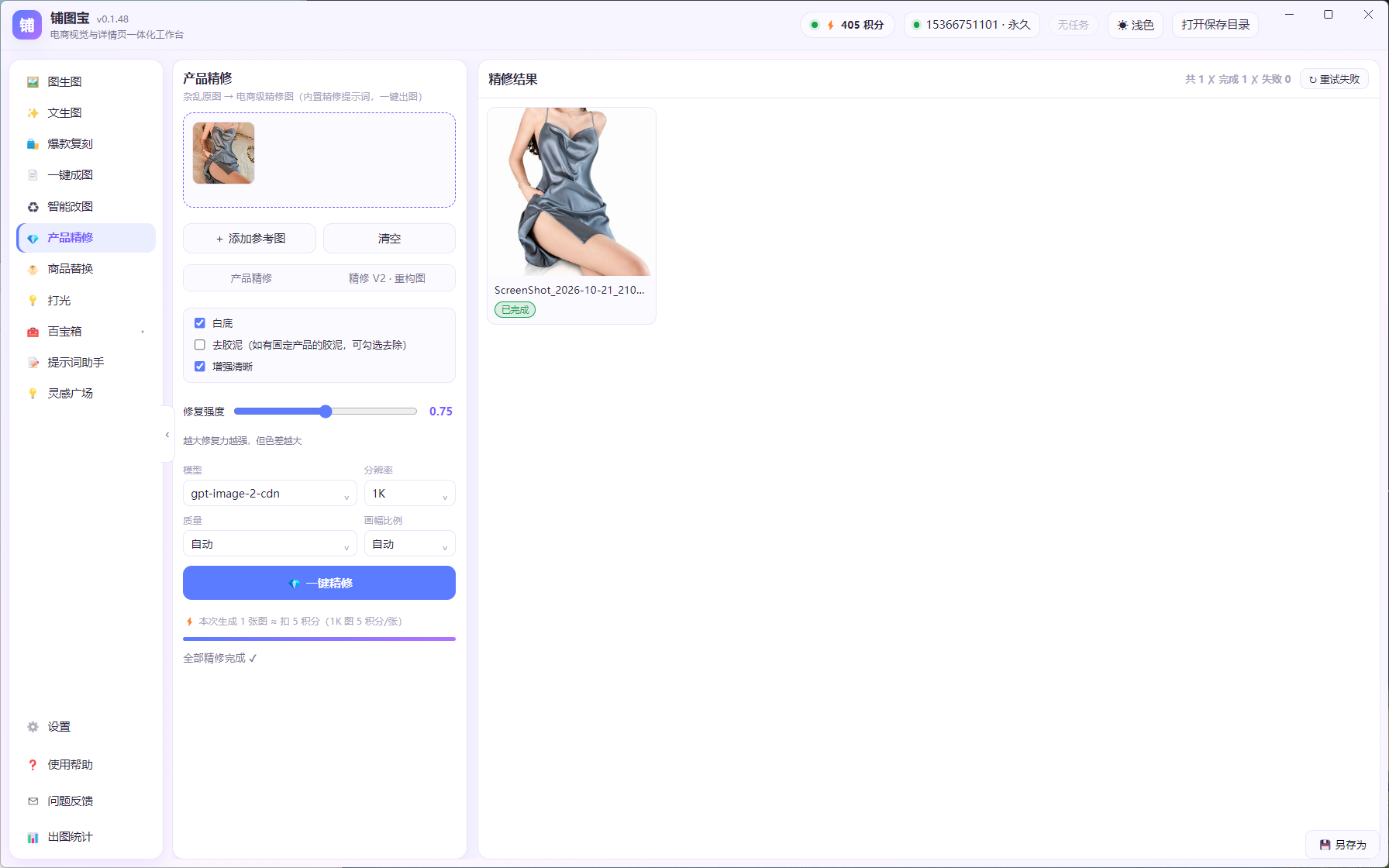The height and width of the screenshot is (868, 1389).
Task: Open the 模型 gpt-image-2-cdn dropdown
Action: (270, 494)
